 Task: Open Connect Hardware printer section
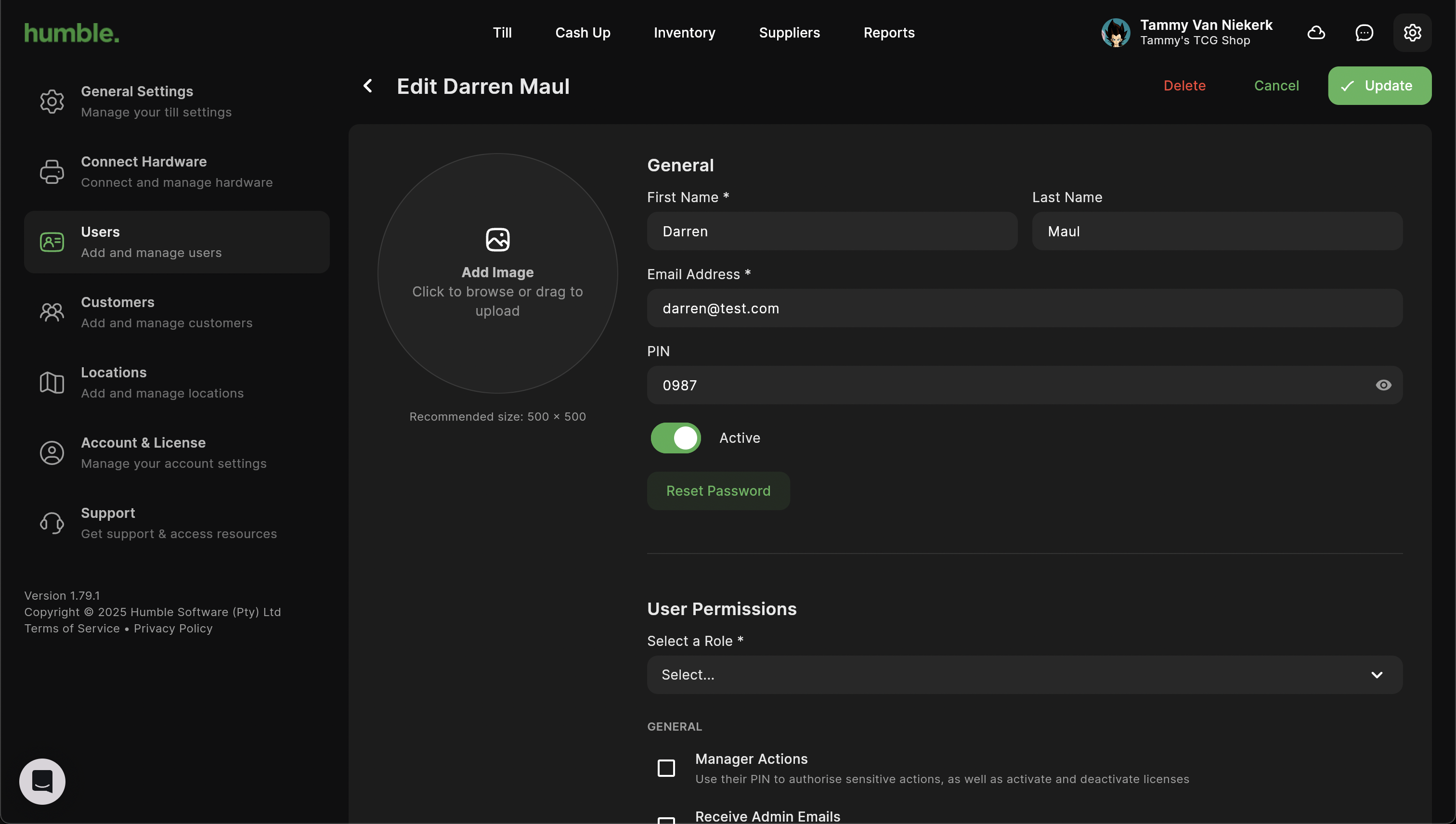pos(177,171)
